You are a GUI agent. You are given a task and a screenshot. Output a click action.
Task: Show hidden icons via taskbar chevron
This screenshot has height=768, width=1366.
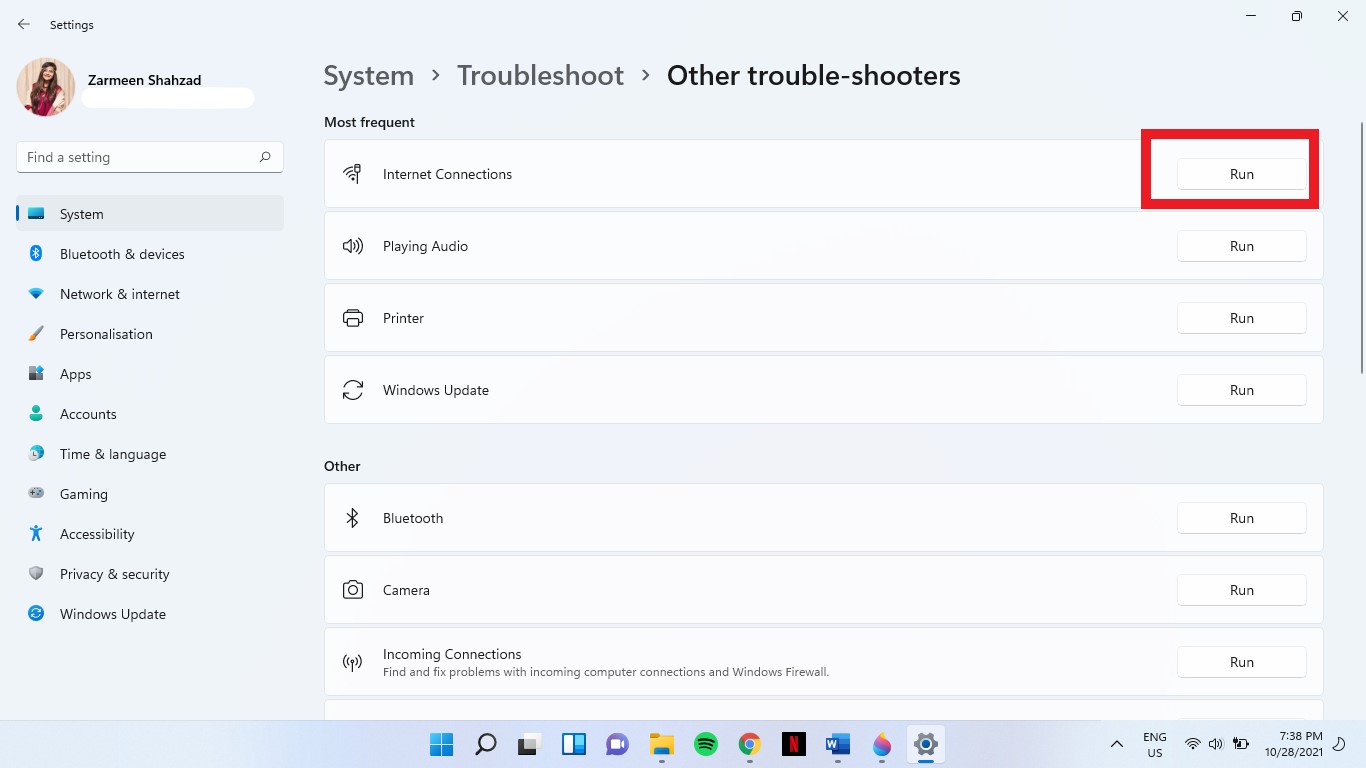click(1117, 744)
